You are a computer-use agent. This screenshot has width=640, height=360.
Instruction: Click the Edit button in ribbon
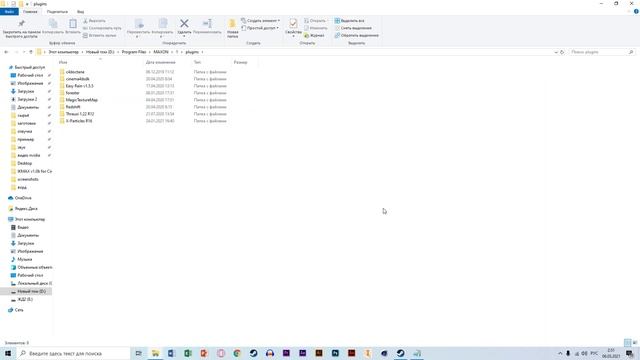point(316,28)
